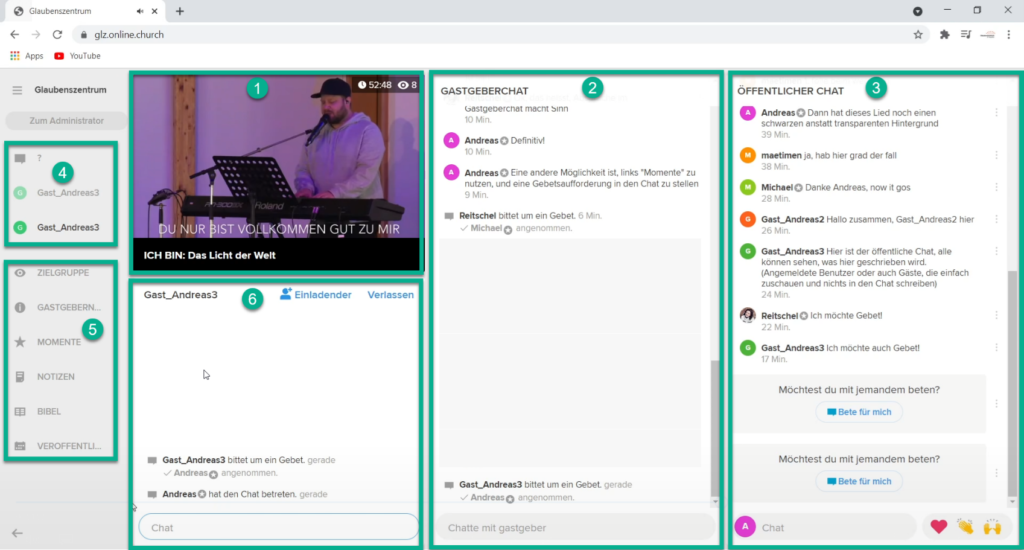Send the raised hands reaction

[x=992, y=527]
